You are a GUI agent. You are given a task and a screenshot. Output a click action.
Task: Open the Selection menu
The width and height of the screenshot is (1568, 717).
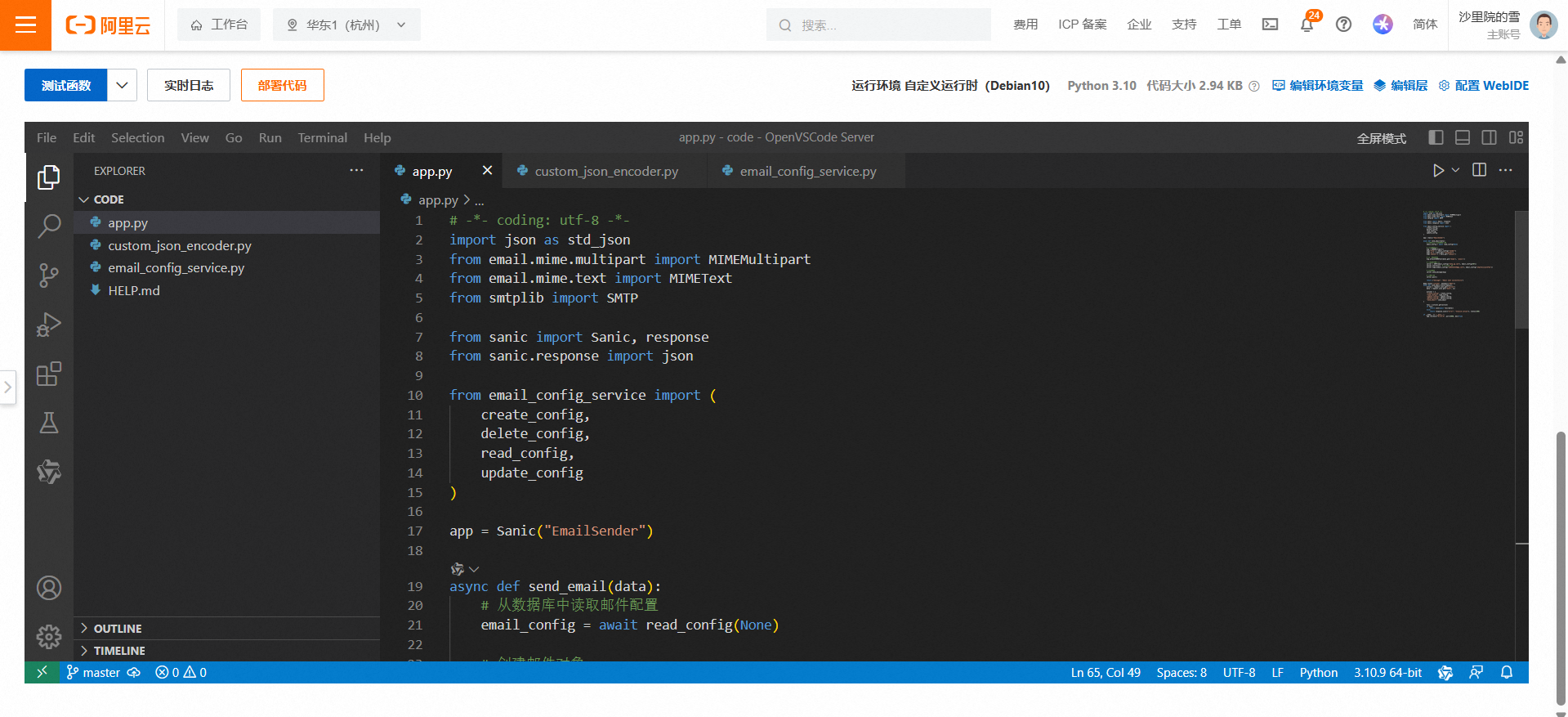[x=137, y=137]
